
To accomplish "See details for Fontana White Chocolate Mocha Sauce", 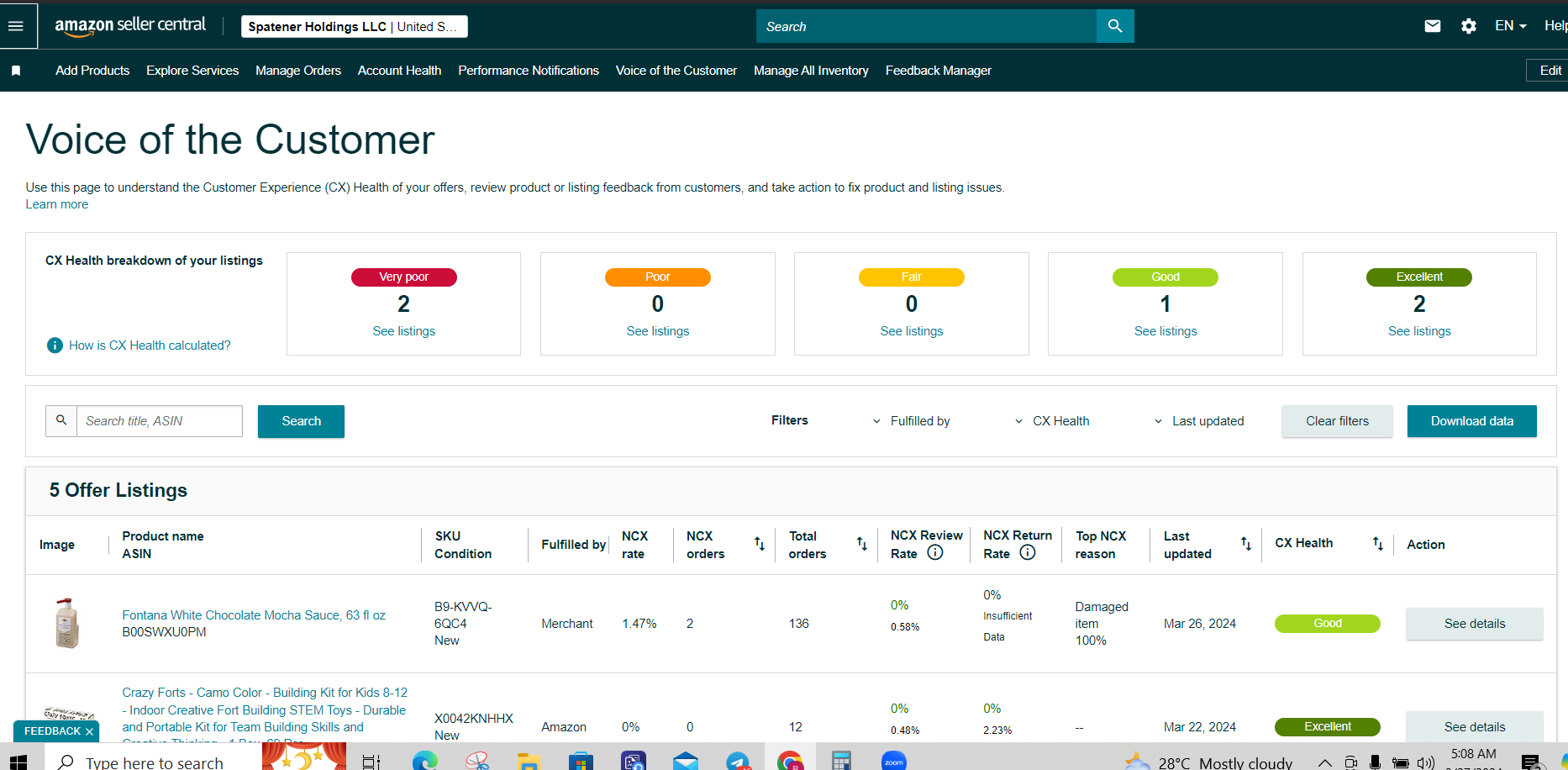I will click(1475, 624).
